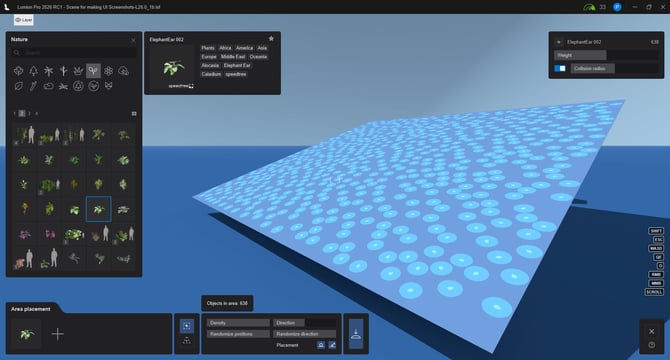Go to library page 3
The image size is (670, 360).
coord(29,114)
